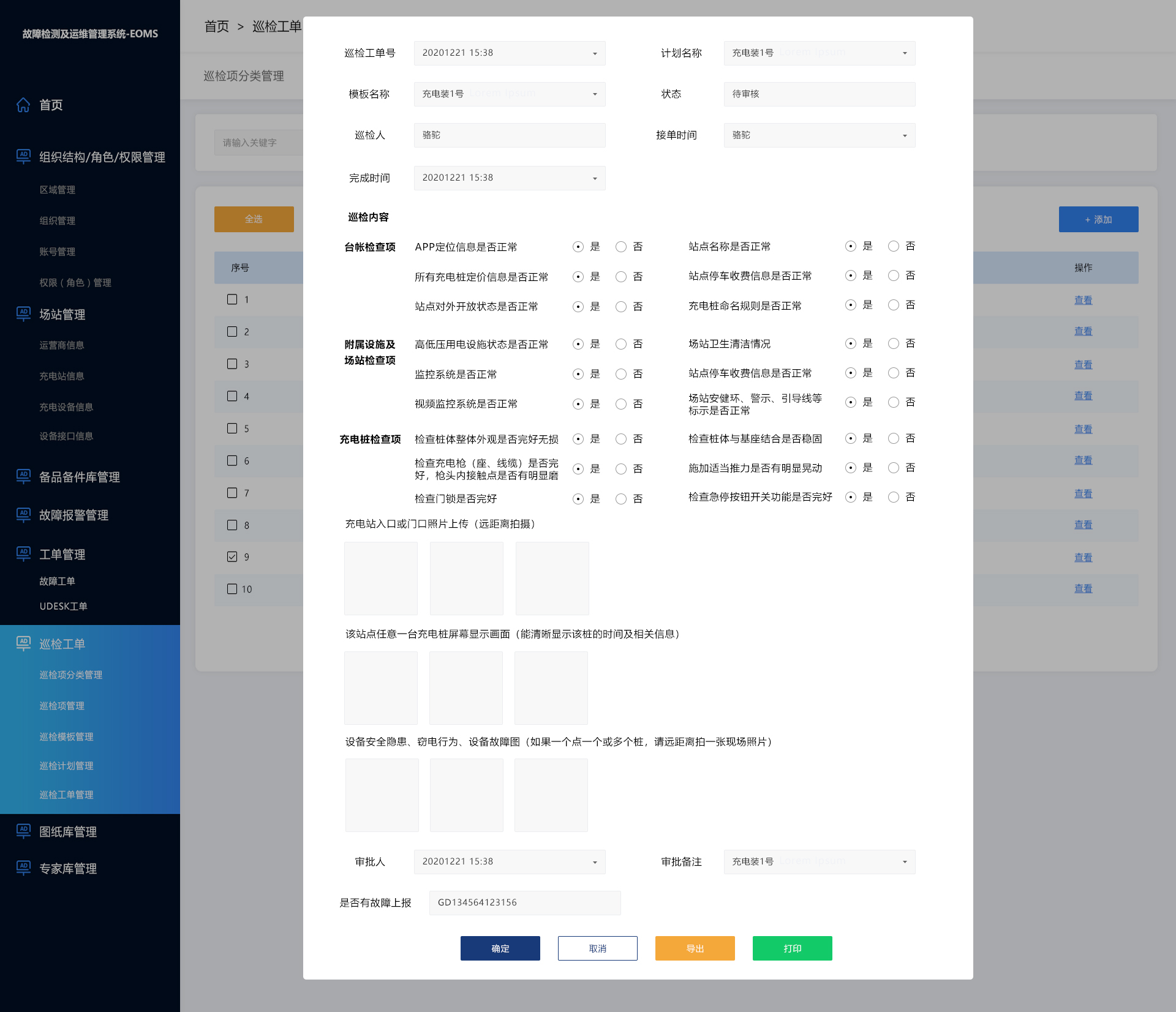Screen dimensions: 1176x1012
Task: Click the monitor icon next to 专家库管理
Action: pos(23,868)
